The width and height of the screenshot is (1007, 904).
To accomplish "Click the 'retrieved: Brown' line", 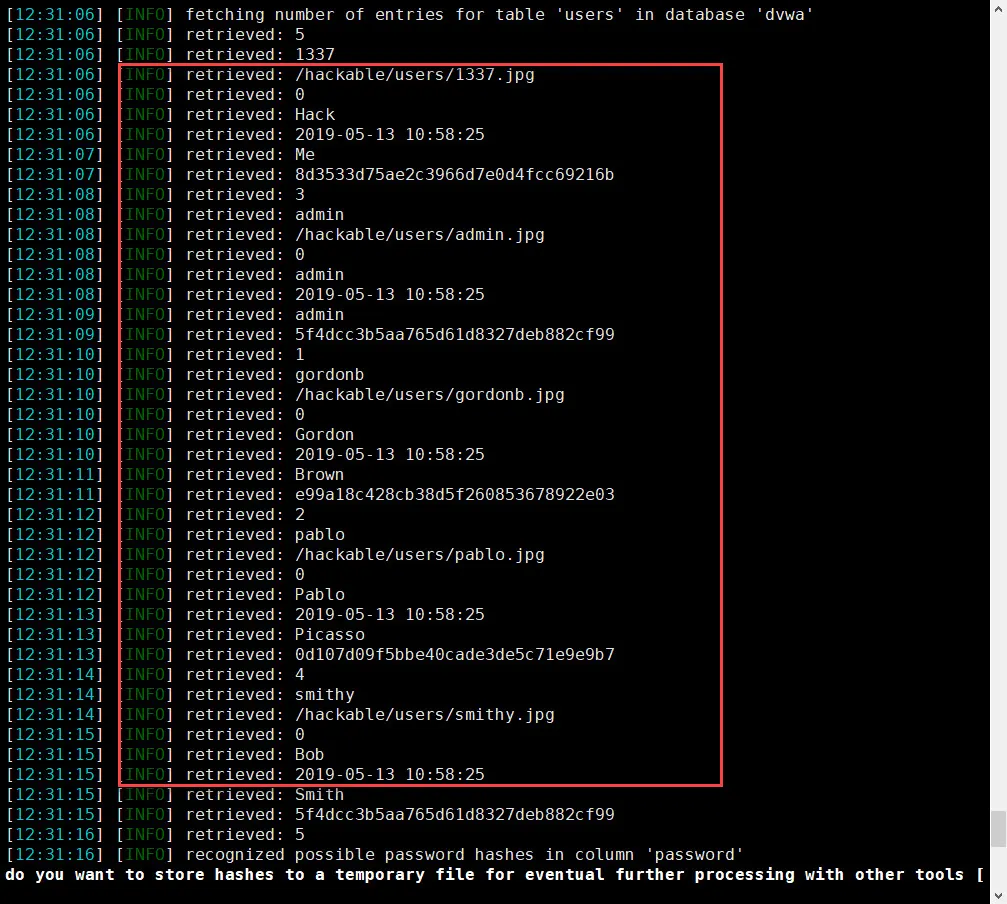I will [x=175, y=474].
